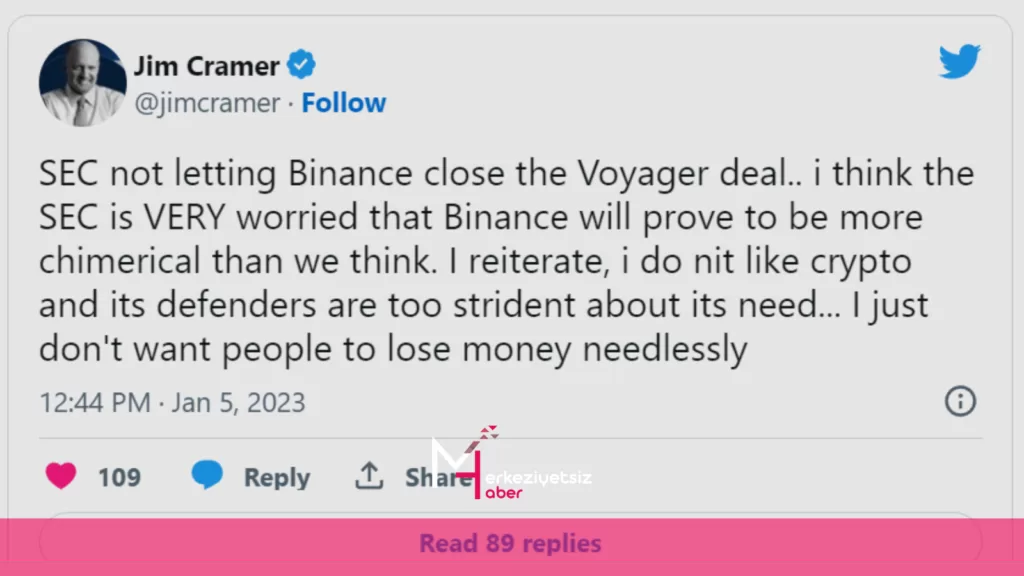Click the share upload arrow icon
This screenshot has height=576, width=1024.
369,476
